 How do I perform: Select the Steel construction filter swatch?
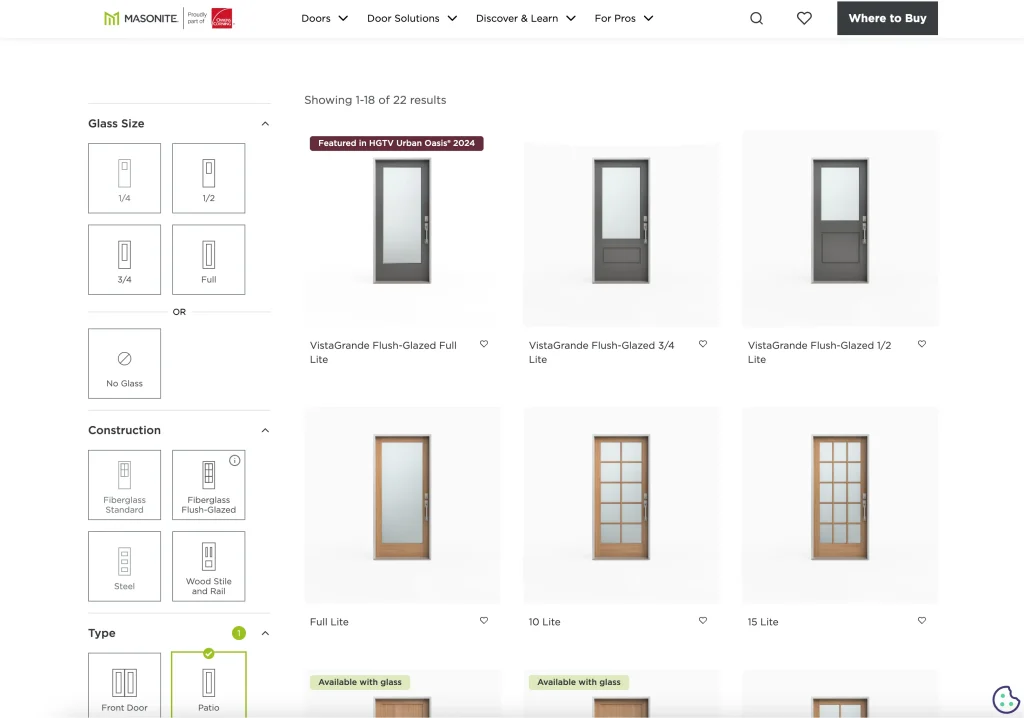coord(124,566)
